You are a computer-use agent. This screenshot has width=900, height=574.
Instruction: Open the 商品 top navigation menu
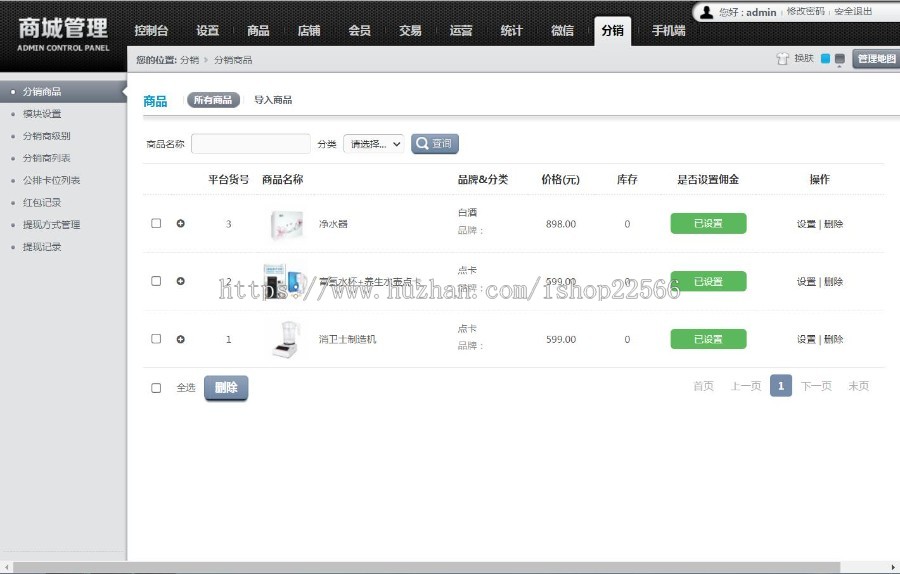(258, 31)
